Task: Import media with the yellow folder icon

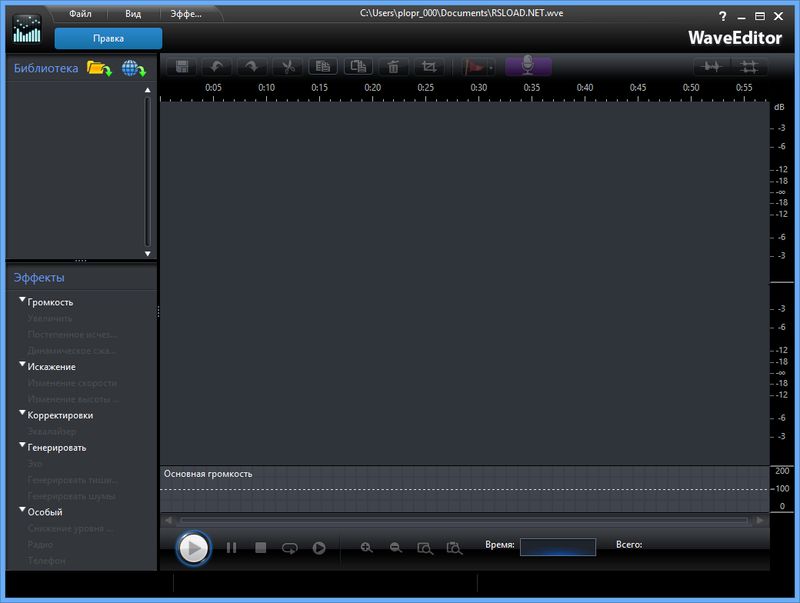Action: pyautogui.click(x=99, y=68)
